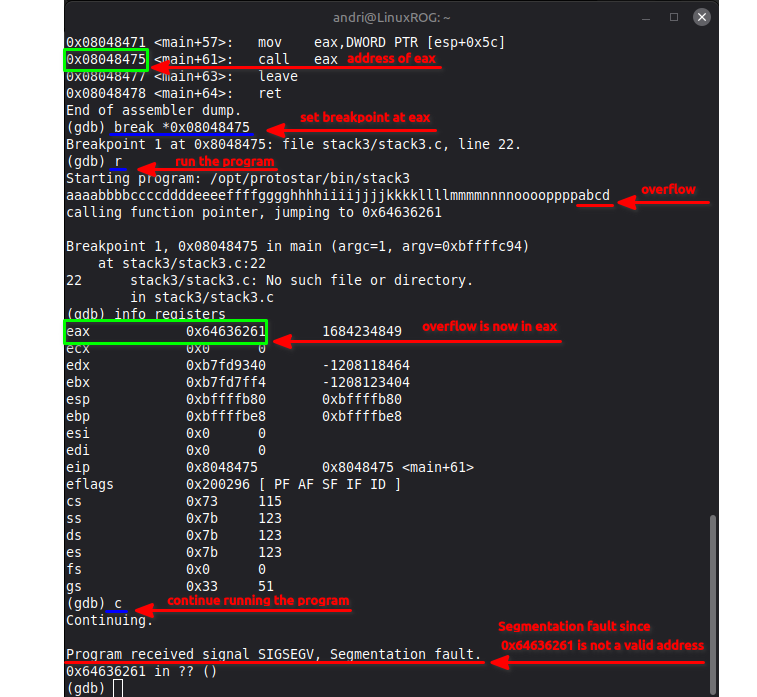757x697 pixels.
Task: Click the fs register row
Action: [166, 570]
